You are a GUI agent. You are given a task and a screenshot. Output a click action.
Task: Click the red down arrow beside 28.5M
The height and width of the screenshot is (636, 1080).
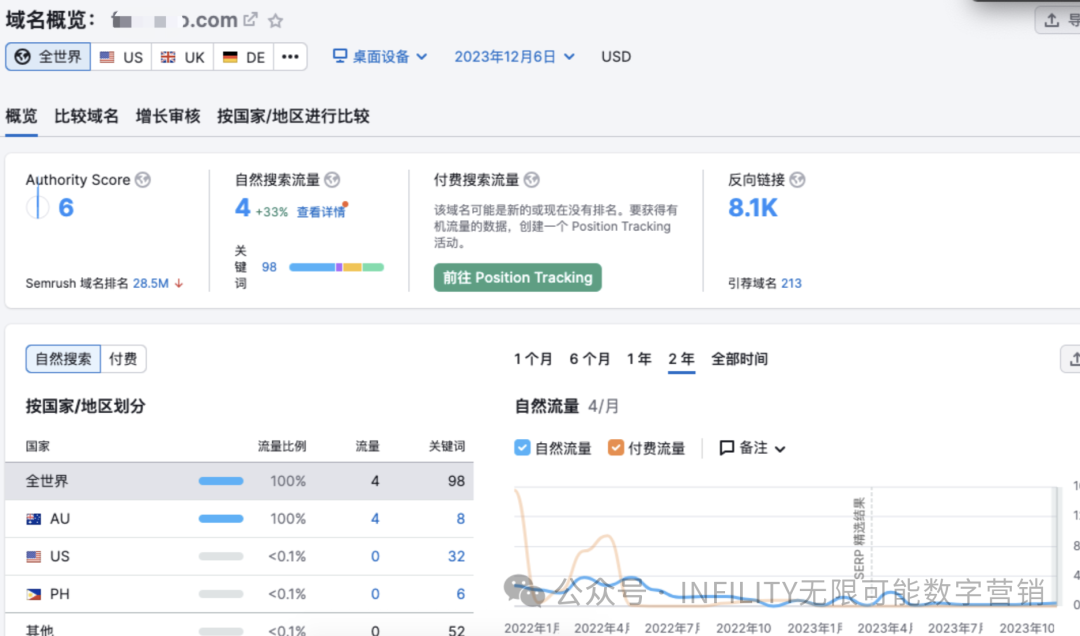pyautogui.click(x=179, y=283)
